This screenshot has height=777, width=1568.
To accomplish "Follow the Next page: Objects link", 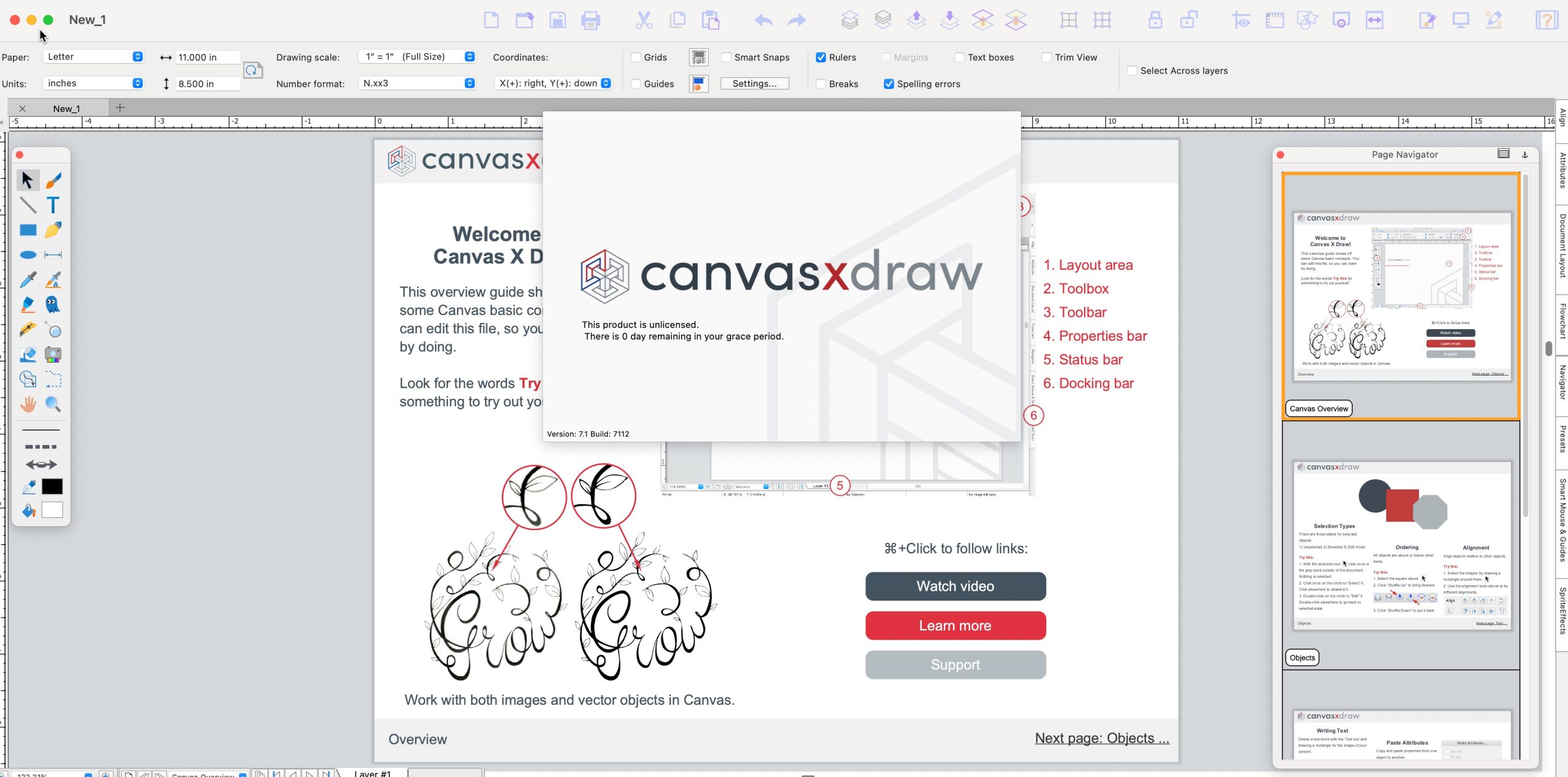I will [1102, 738].
